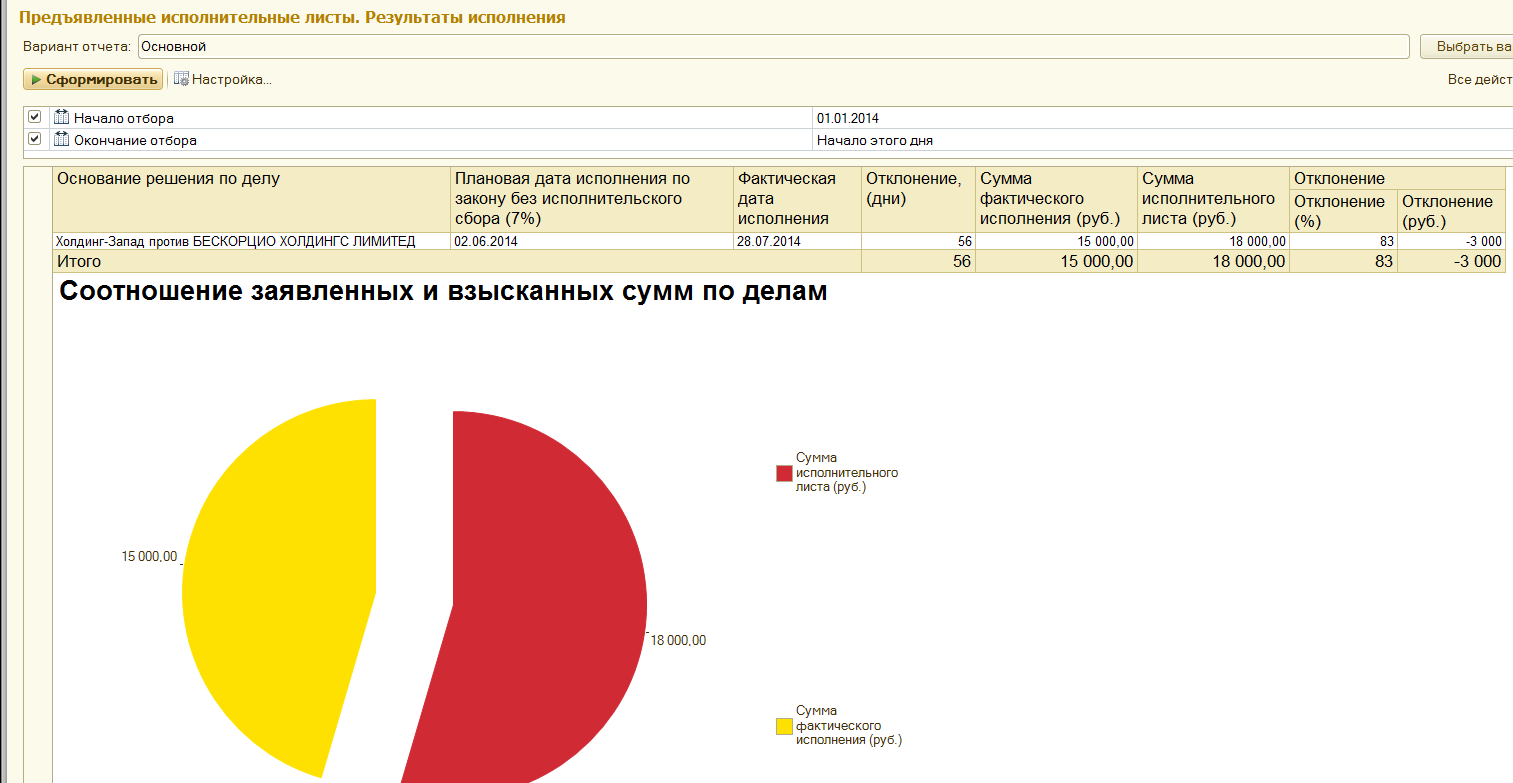Select the value Начало этого дня
Image resolution: width=1513 pixels, height=783 pixels.
875,140
